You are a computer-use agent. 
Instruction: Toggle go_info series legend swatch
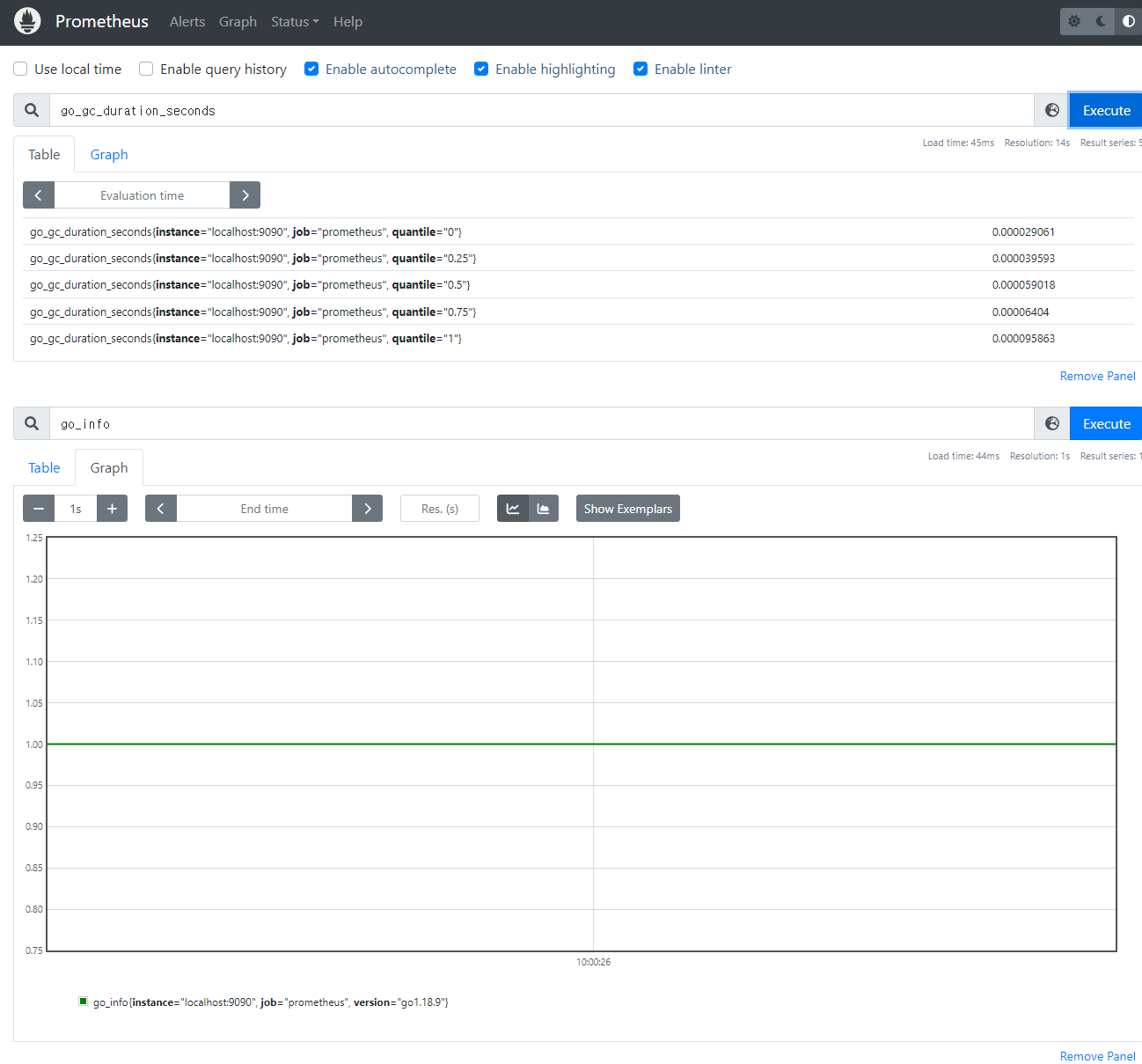(84, 1001)
